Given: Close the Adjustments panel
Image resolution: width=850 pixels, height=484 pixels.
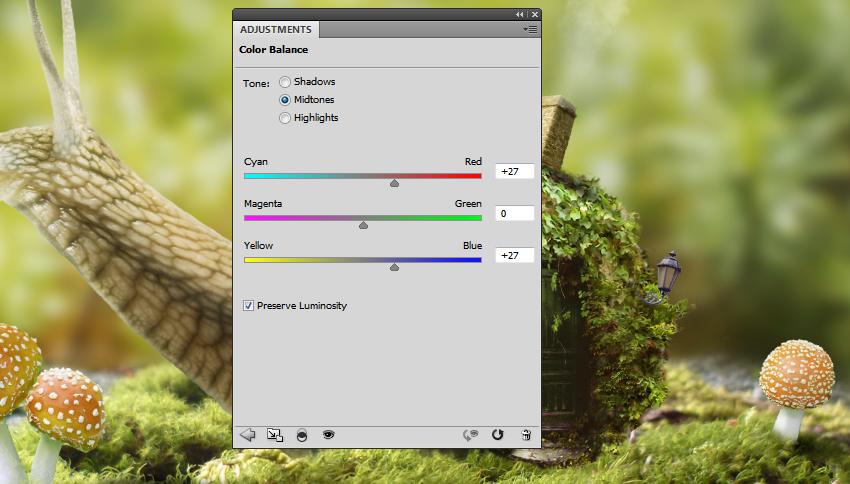Looking at the screenshot, I should tap(535, 15).
